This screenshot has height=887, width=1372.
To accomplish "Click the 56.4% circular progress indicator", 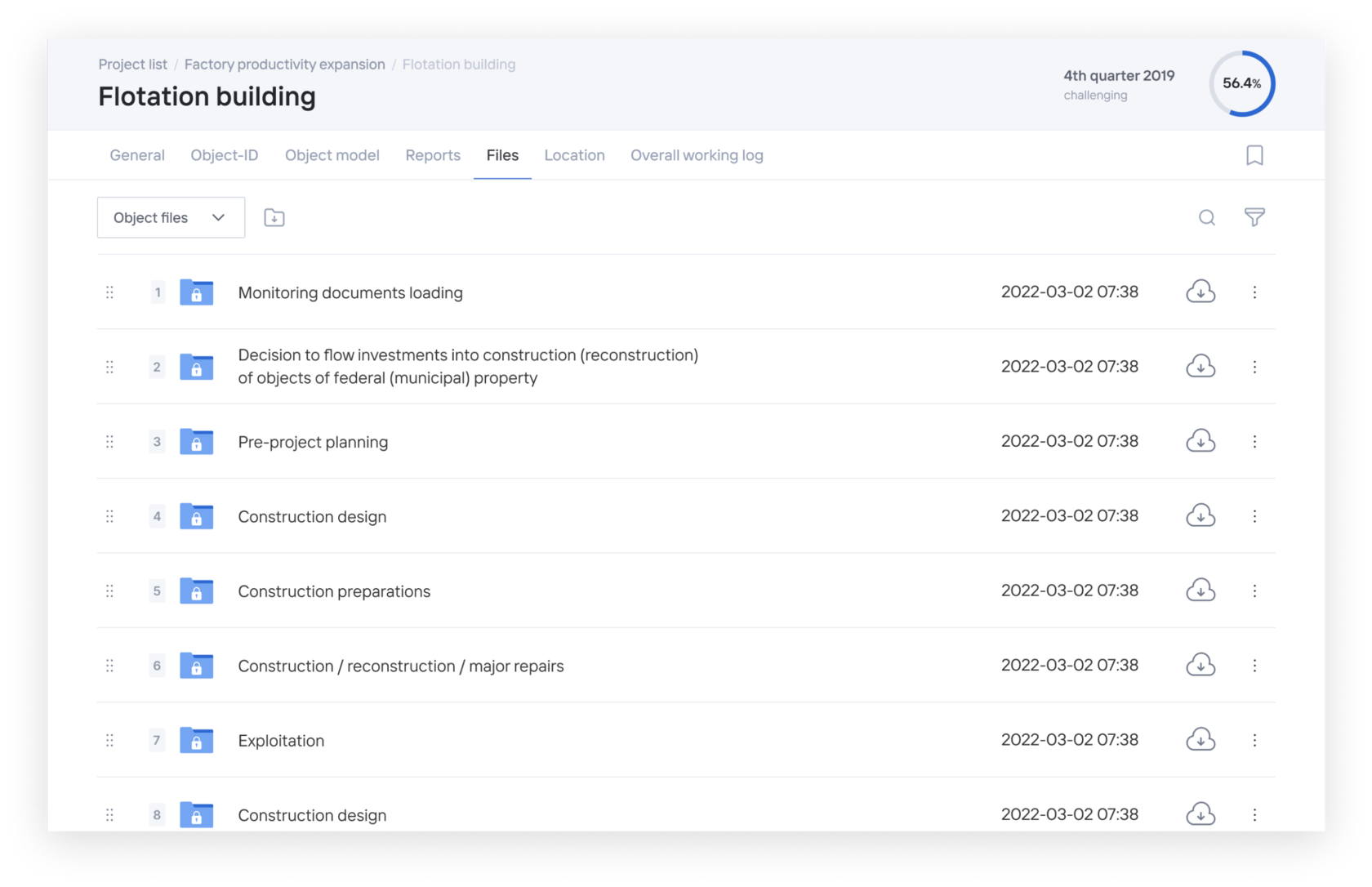I will pos(1242,83).
